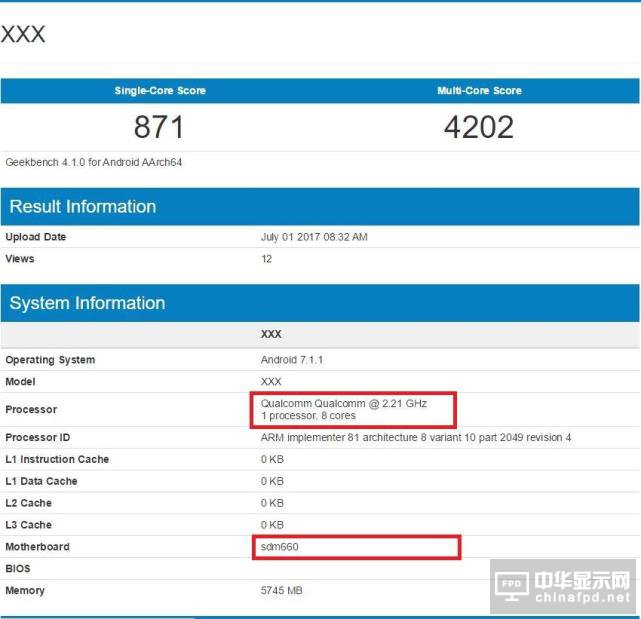
Task: Click the Memory value 5745 MB
Action: click(x=281, y=591)
